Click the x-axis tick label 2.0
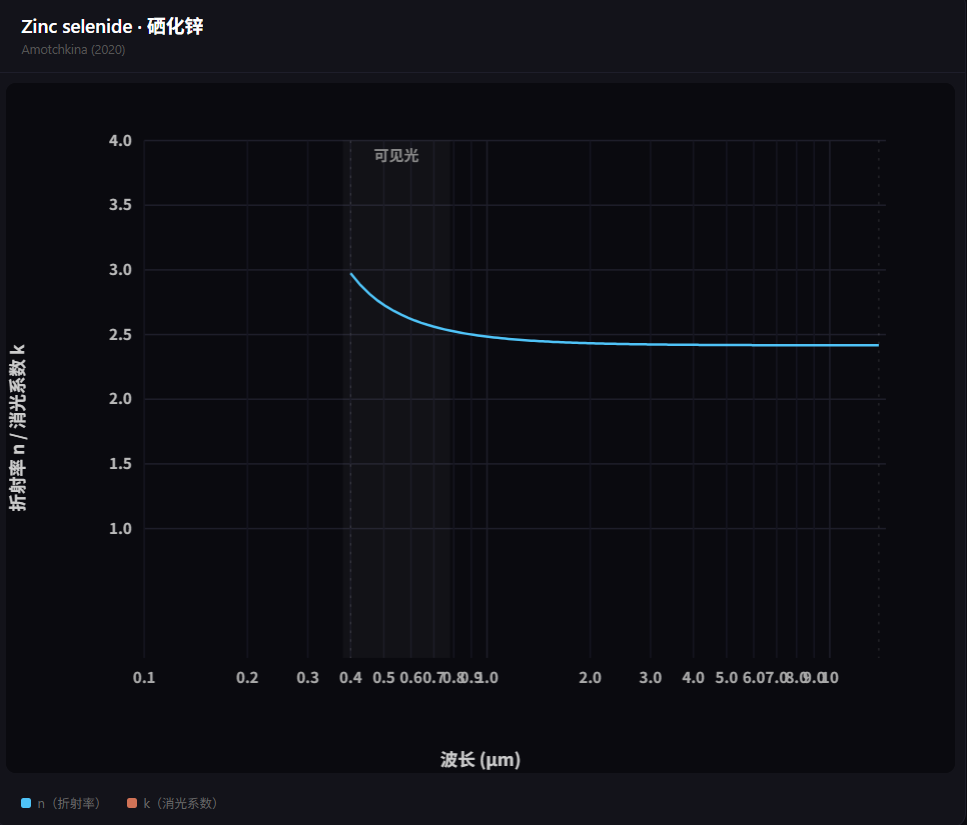The width and height of the screenshot is (967, 825). coord(590,678)
